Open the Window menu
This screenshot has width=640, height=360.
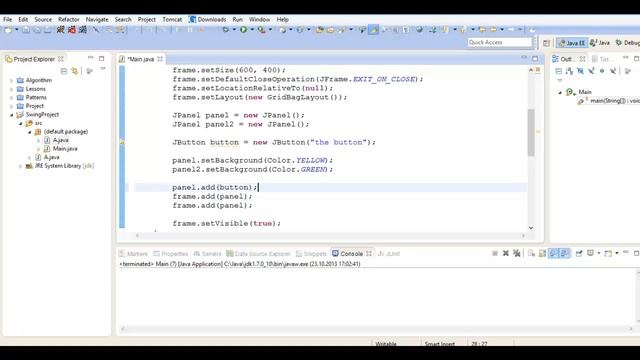pyautogui.click(x=260, y=19)
